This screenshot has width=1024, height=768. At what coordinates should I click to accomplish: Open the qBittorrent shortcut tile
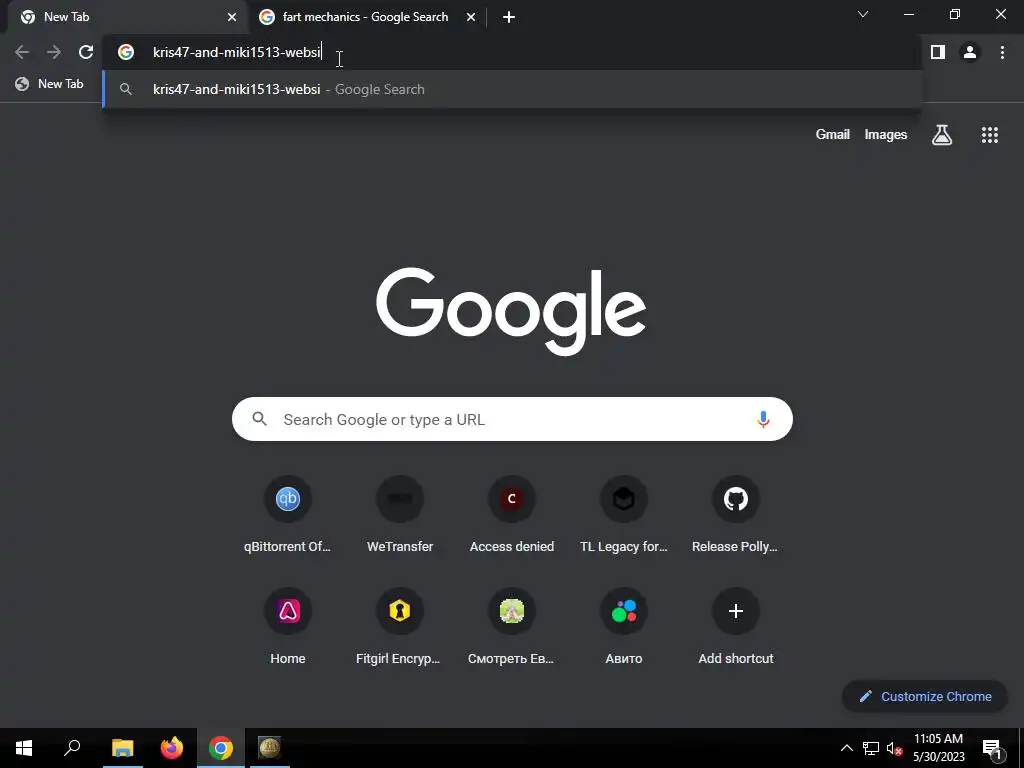[x=287, y=515]
